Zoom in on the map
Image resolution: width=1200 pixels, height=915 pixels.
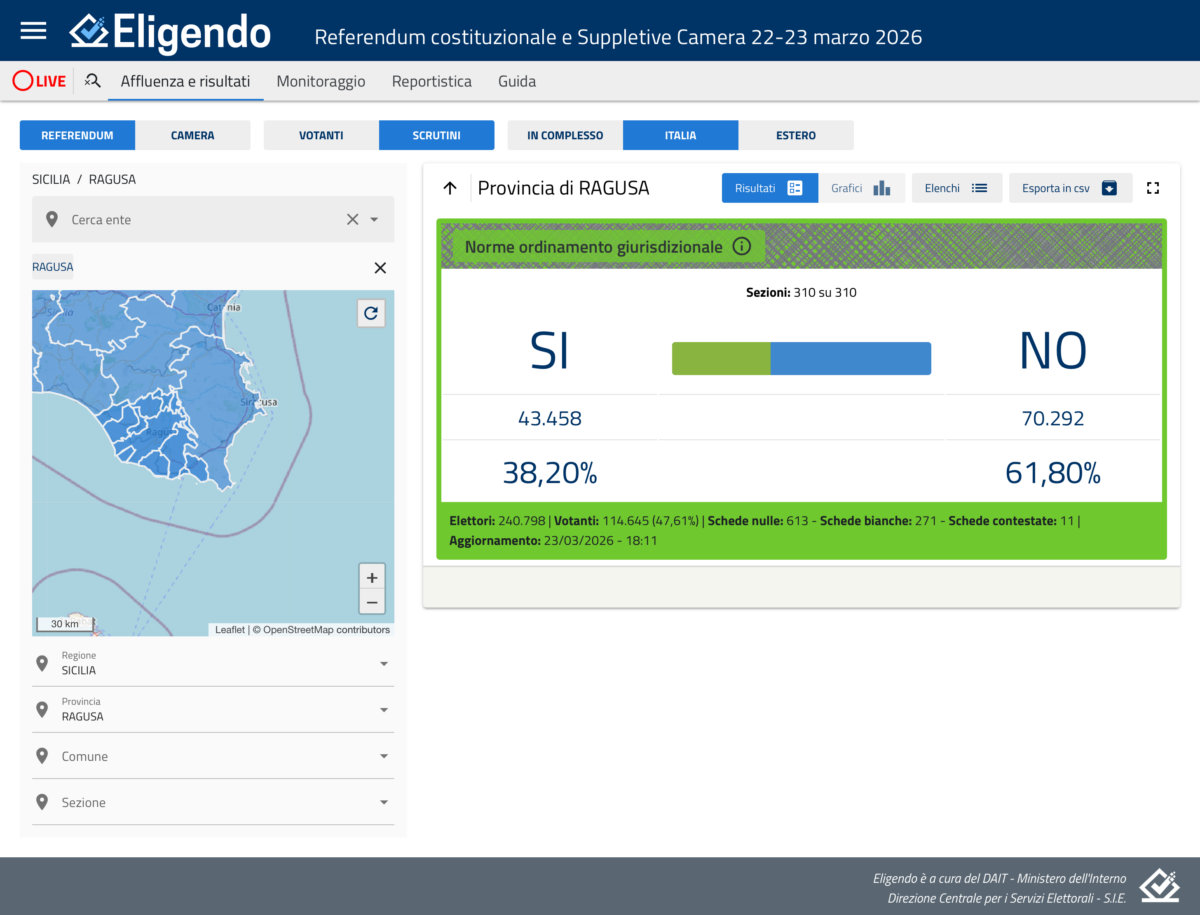[x=371, y=577]
